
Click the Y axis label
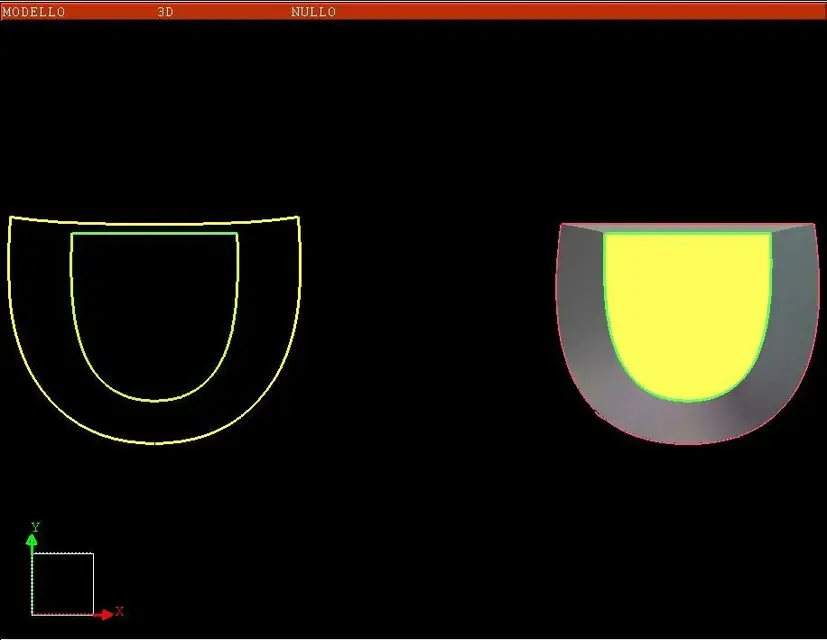coord(35,527)
